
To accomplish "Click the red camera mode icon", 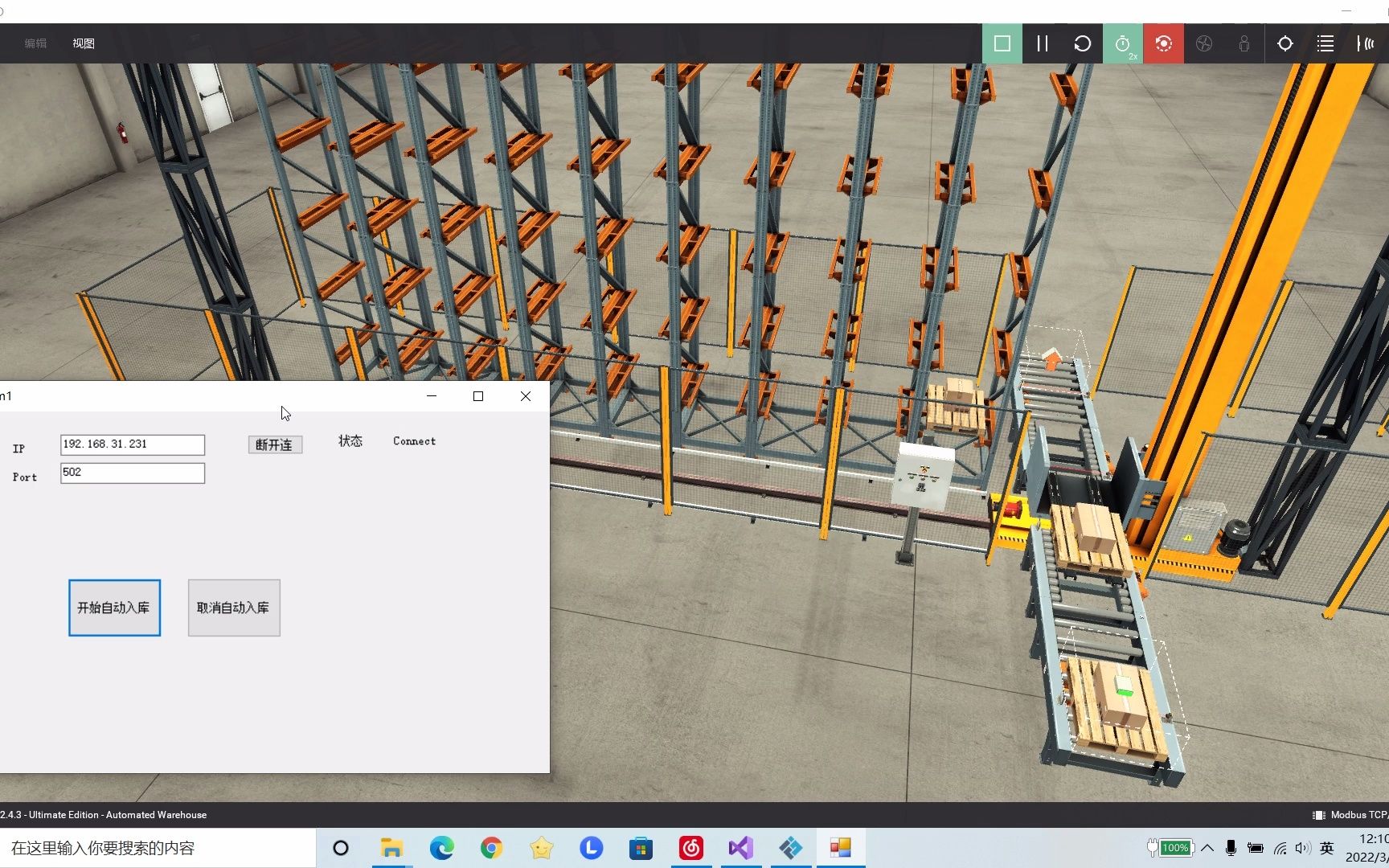I will coord(1163,43).
